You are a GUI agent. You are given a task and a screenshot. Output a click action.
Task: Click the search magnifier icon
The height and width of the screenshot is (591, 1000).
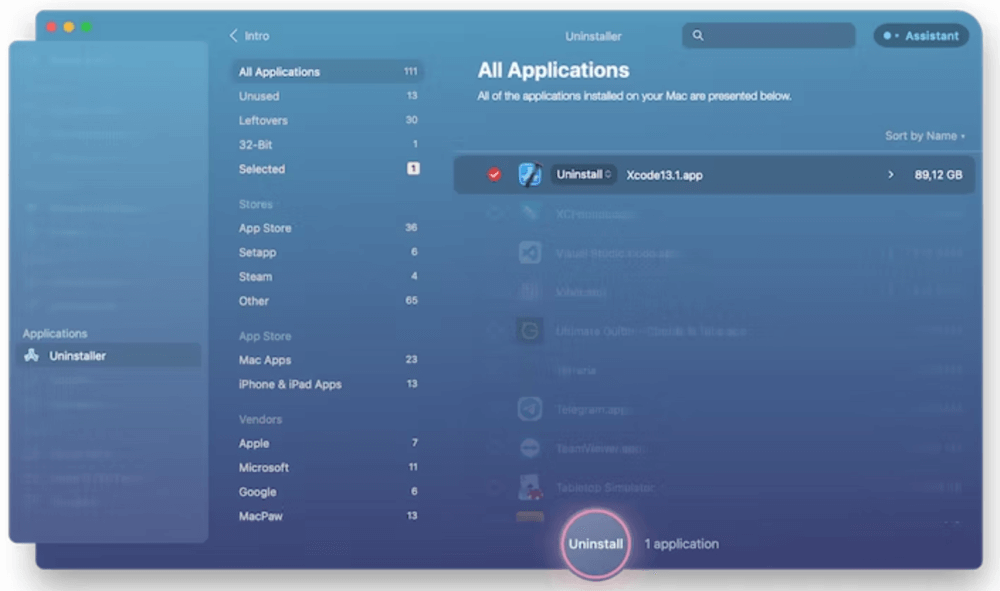coord(698,36)
